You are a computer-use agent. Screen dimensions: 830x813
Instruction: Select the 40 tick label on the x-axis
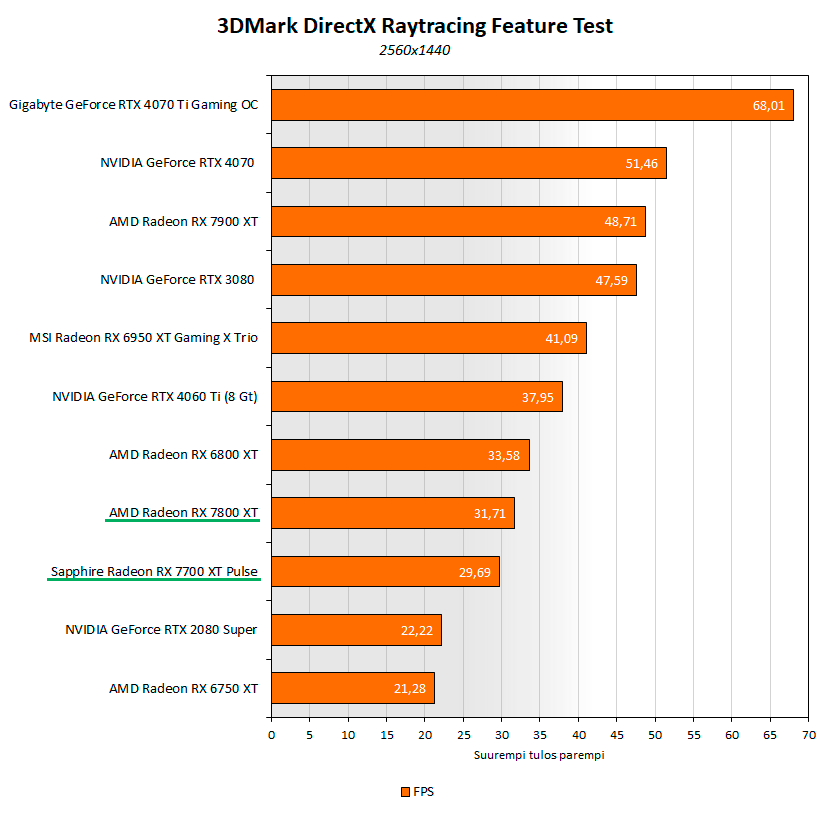click(x=579, y=735)
